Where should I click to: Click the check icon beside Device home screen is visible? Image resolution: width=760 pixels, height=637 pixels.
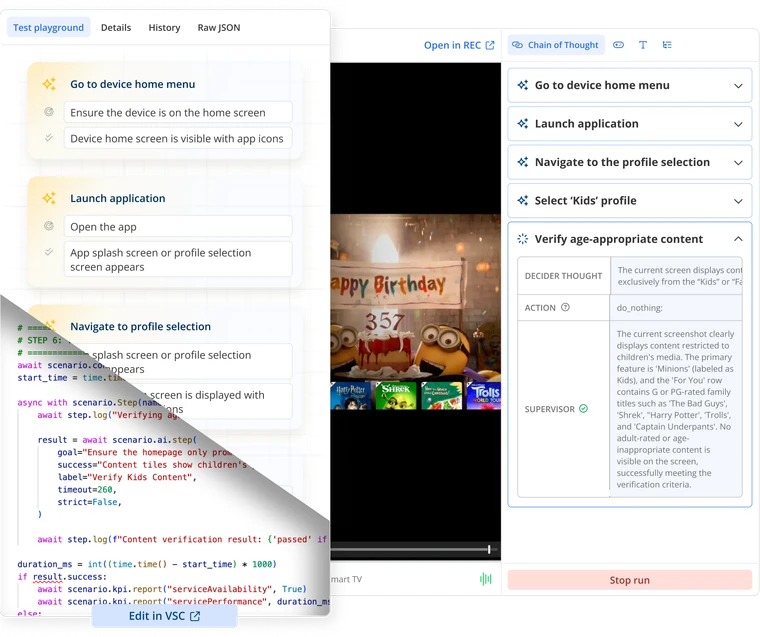(49, 138)
